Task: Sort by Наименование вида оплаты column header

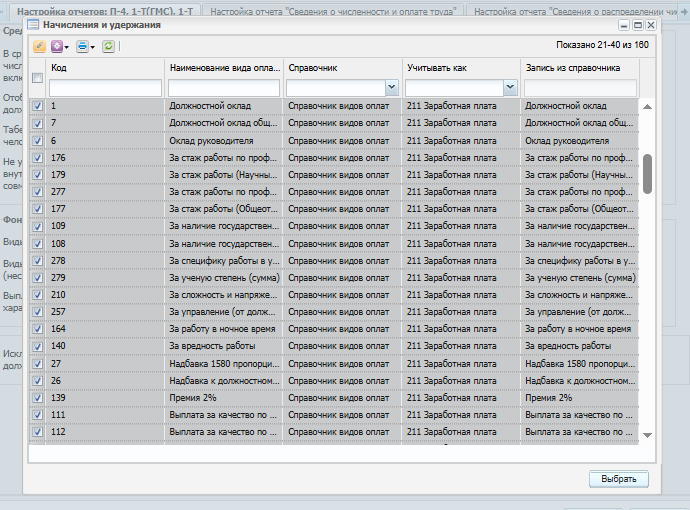Action: [x=224, y=68]
